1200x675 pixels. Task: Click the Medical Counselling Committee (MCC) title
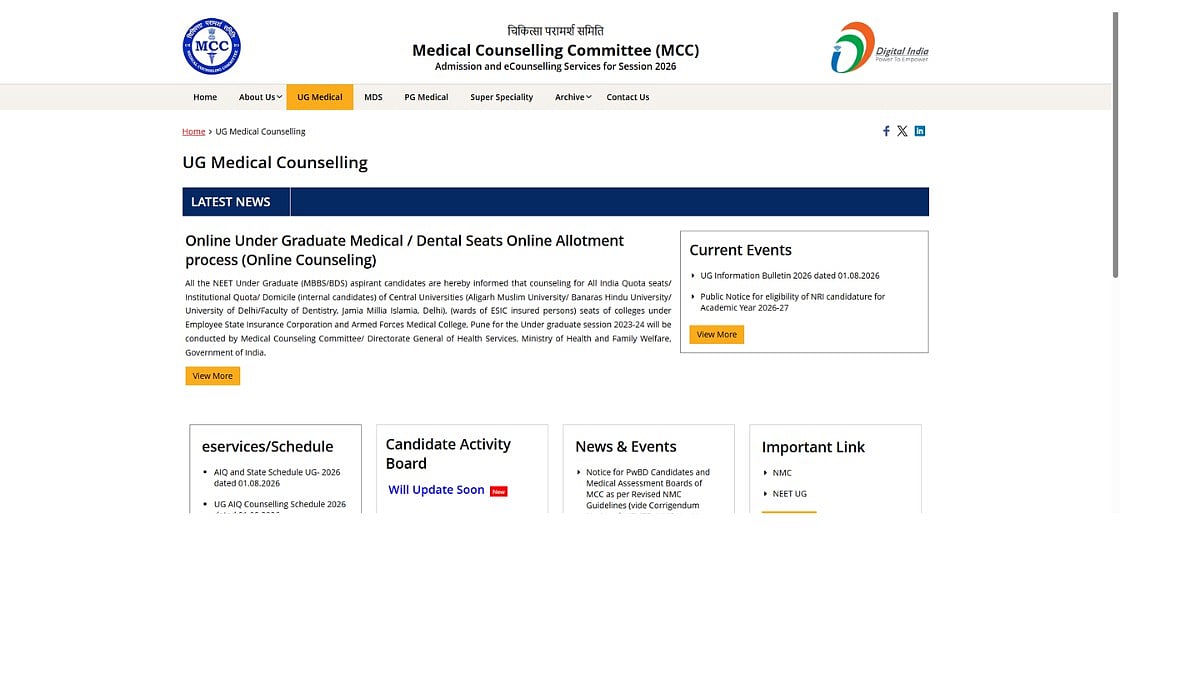[x=555, y=50]
